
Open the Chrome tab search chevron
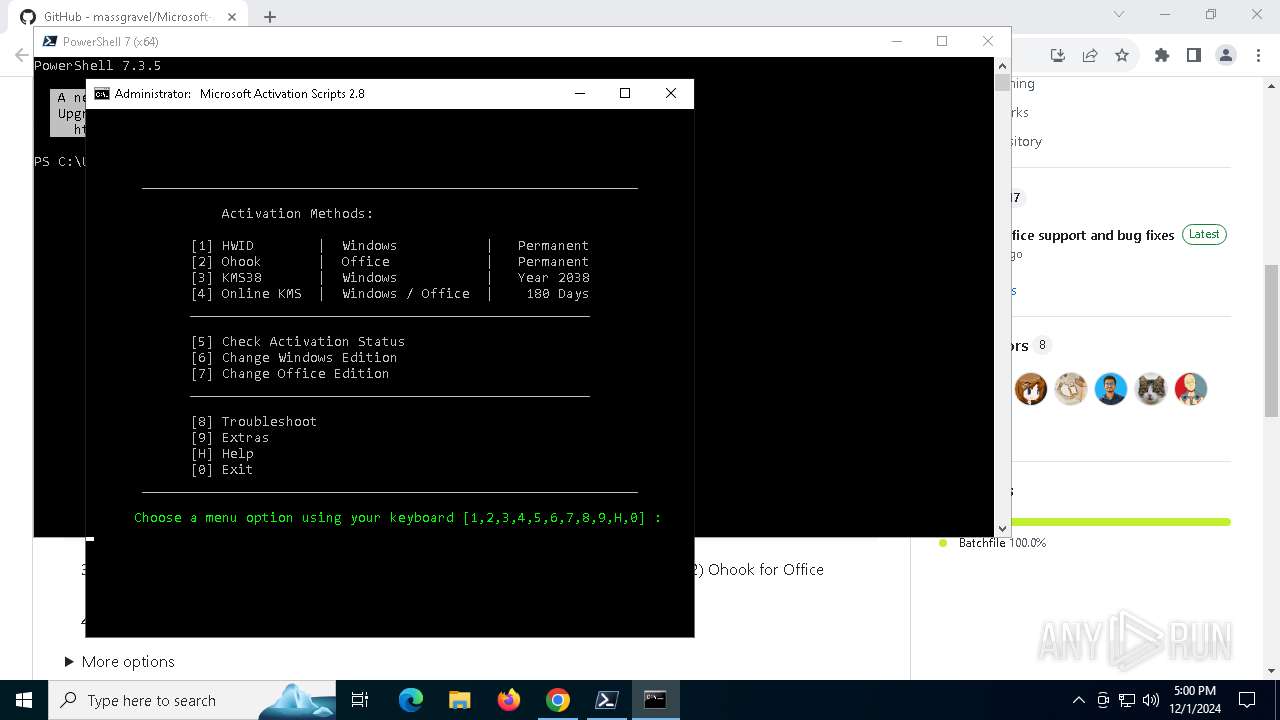click(1119, 15)
